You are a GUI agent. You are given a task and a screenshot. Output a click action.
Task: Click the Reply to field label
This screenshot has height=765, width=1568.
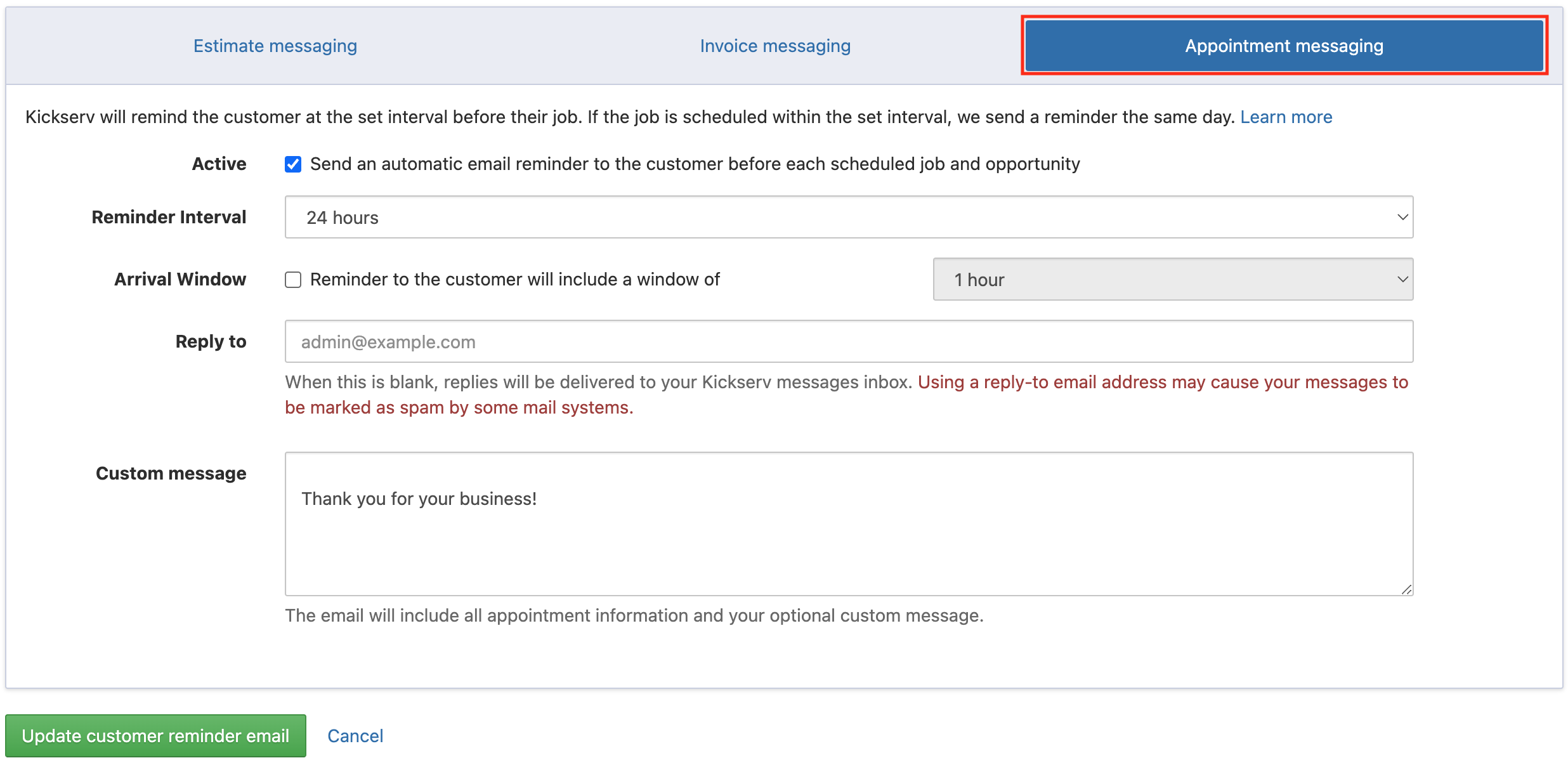coord(211,342)
